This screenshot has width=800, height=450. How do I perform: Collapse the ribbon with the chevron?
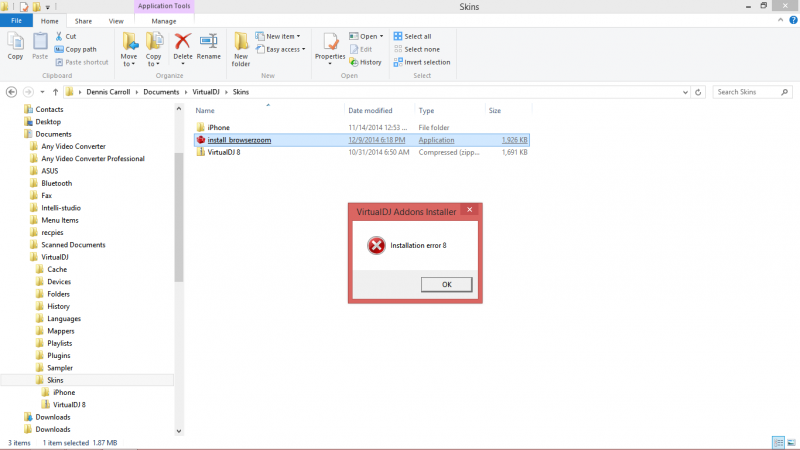780,20
